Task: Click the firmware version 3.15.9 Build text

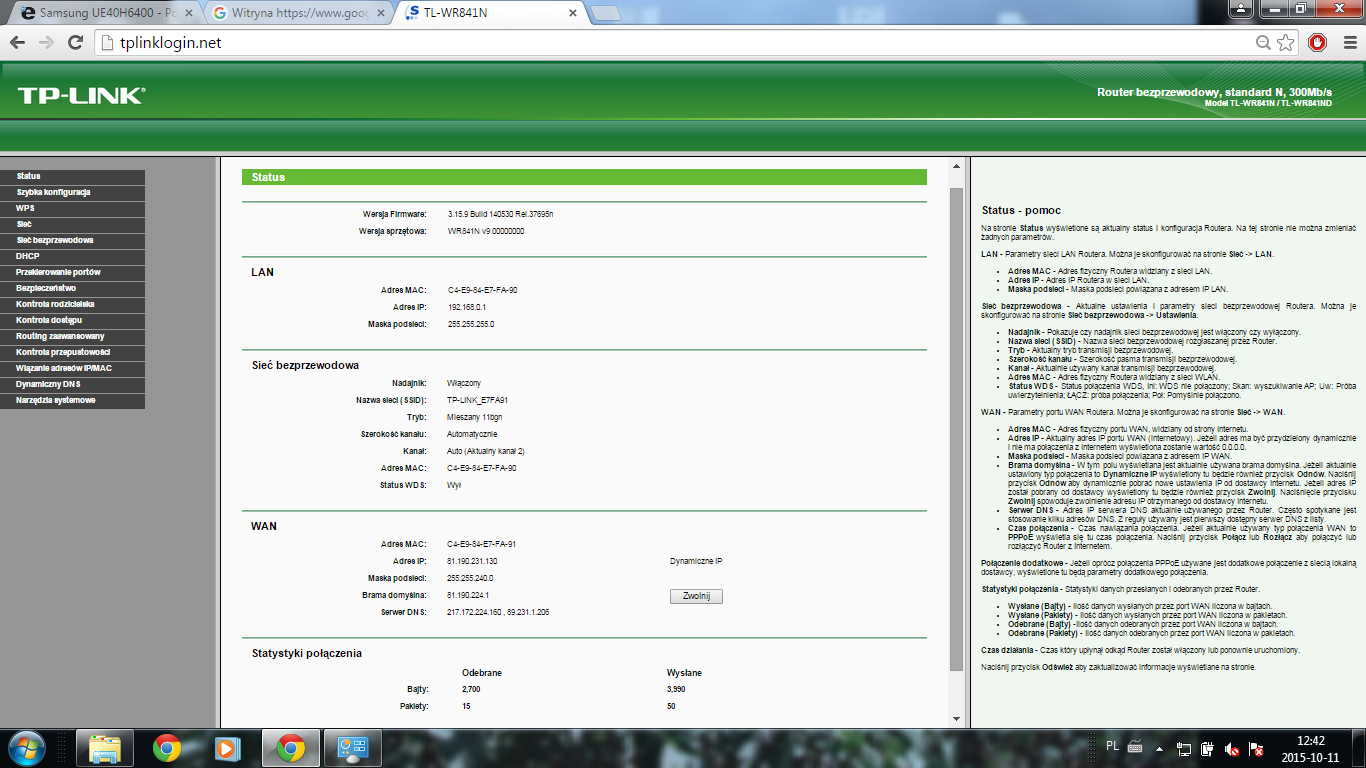Action: point(500,214)
